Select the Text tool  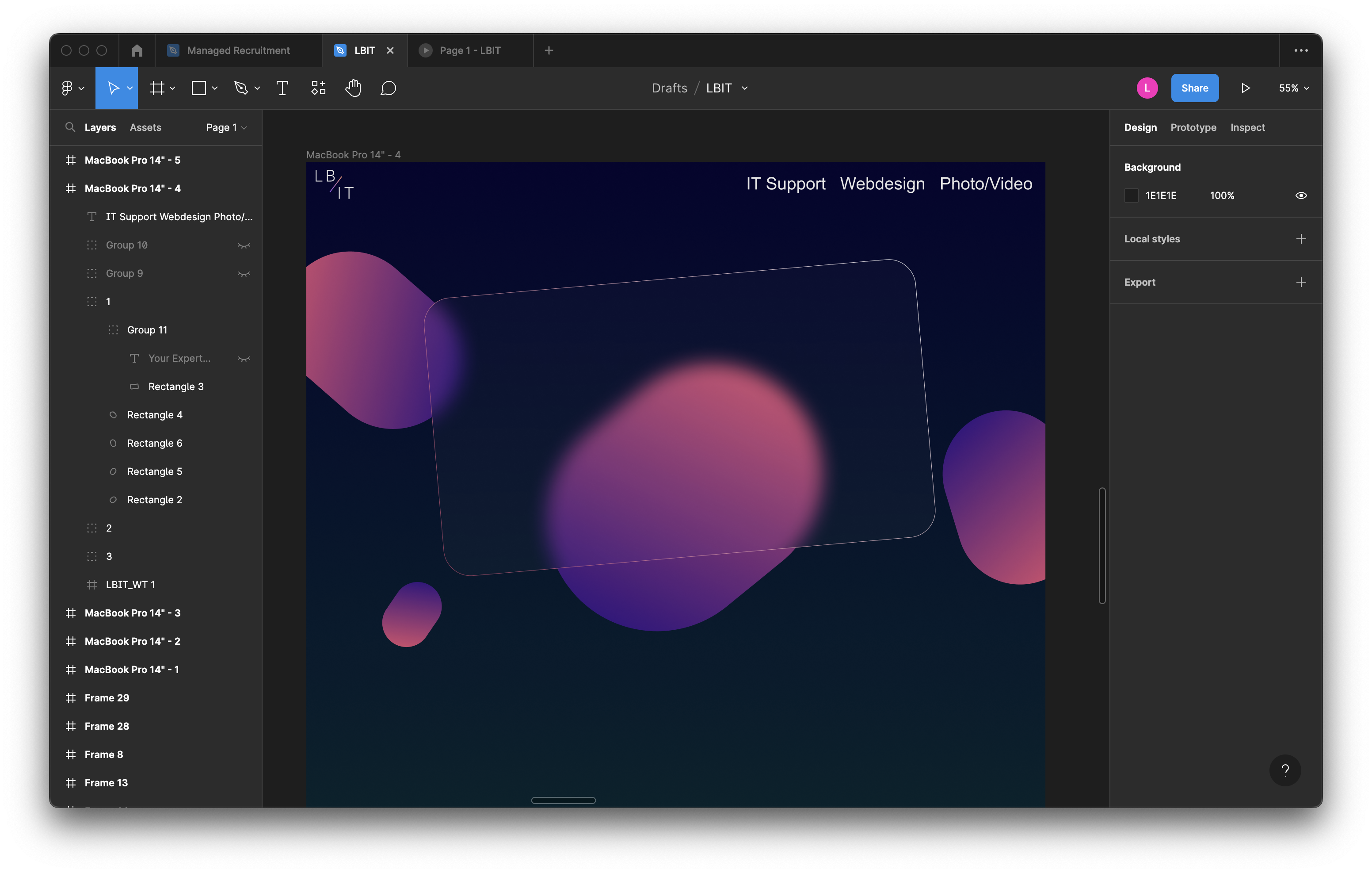point(282,88)
